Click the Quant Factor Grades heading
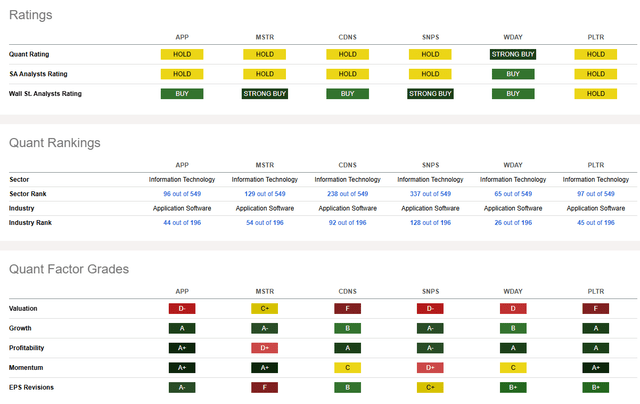640x404 pixels. pos(69,269)
